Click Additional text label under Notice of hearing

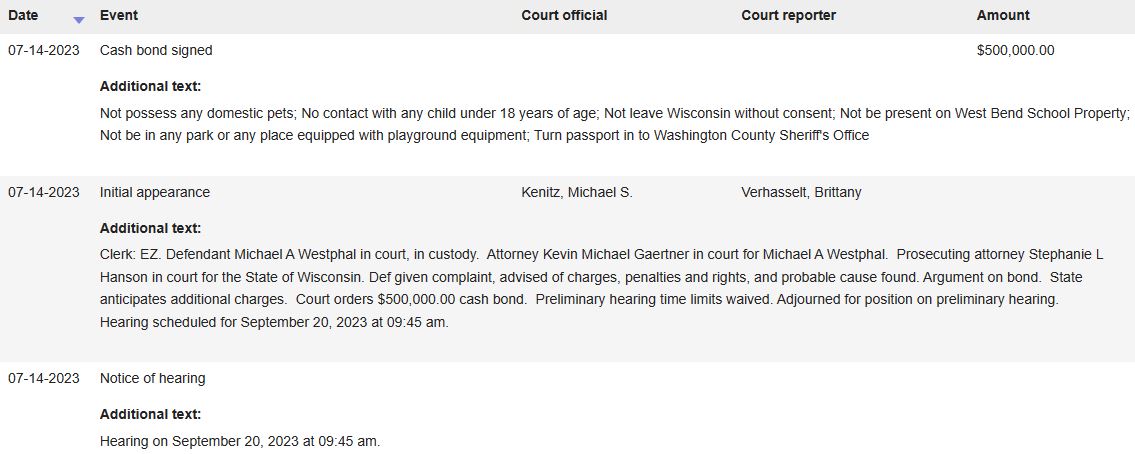point(151,415)
